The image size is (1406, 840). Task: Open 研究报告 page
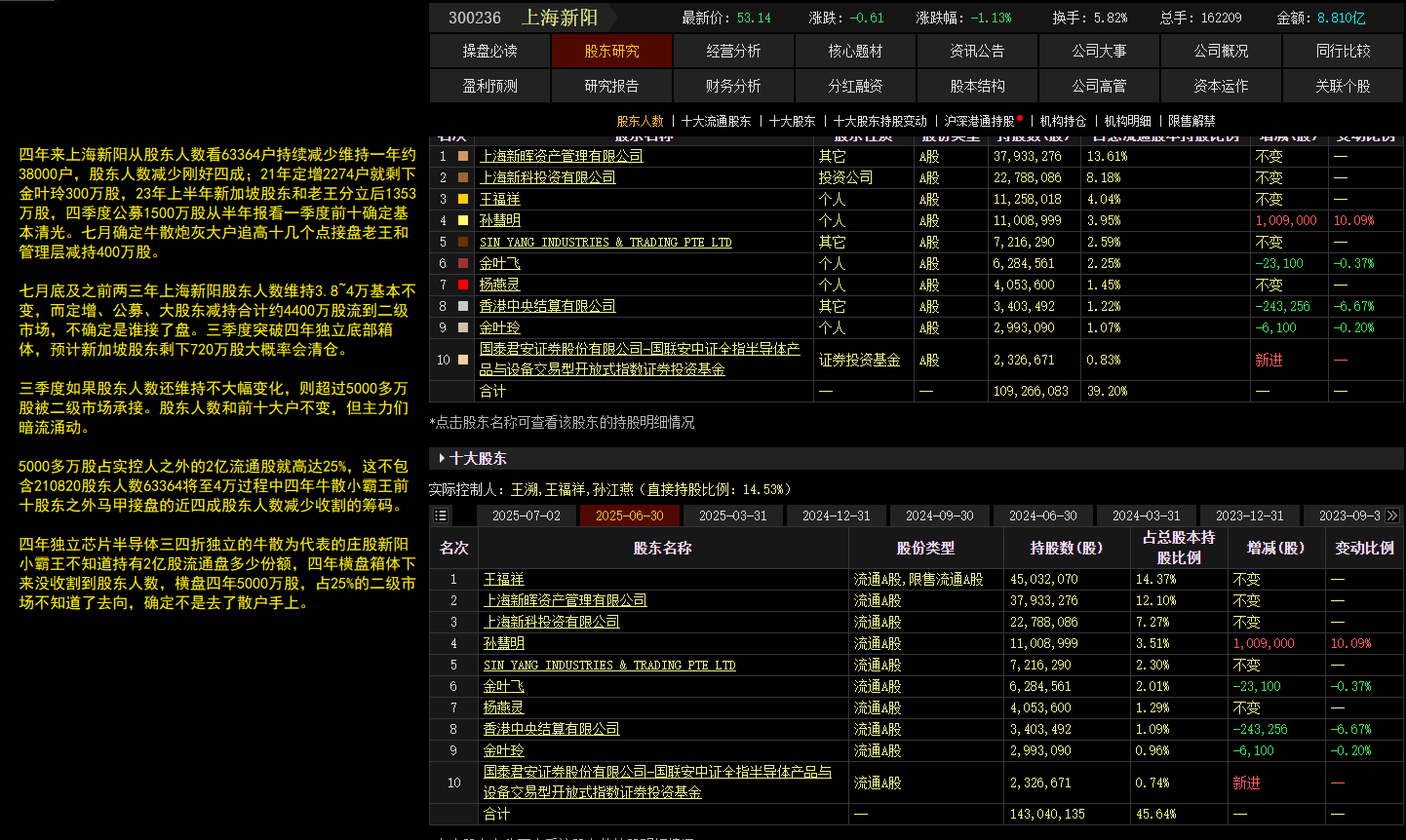tap(612, 86)
